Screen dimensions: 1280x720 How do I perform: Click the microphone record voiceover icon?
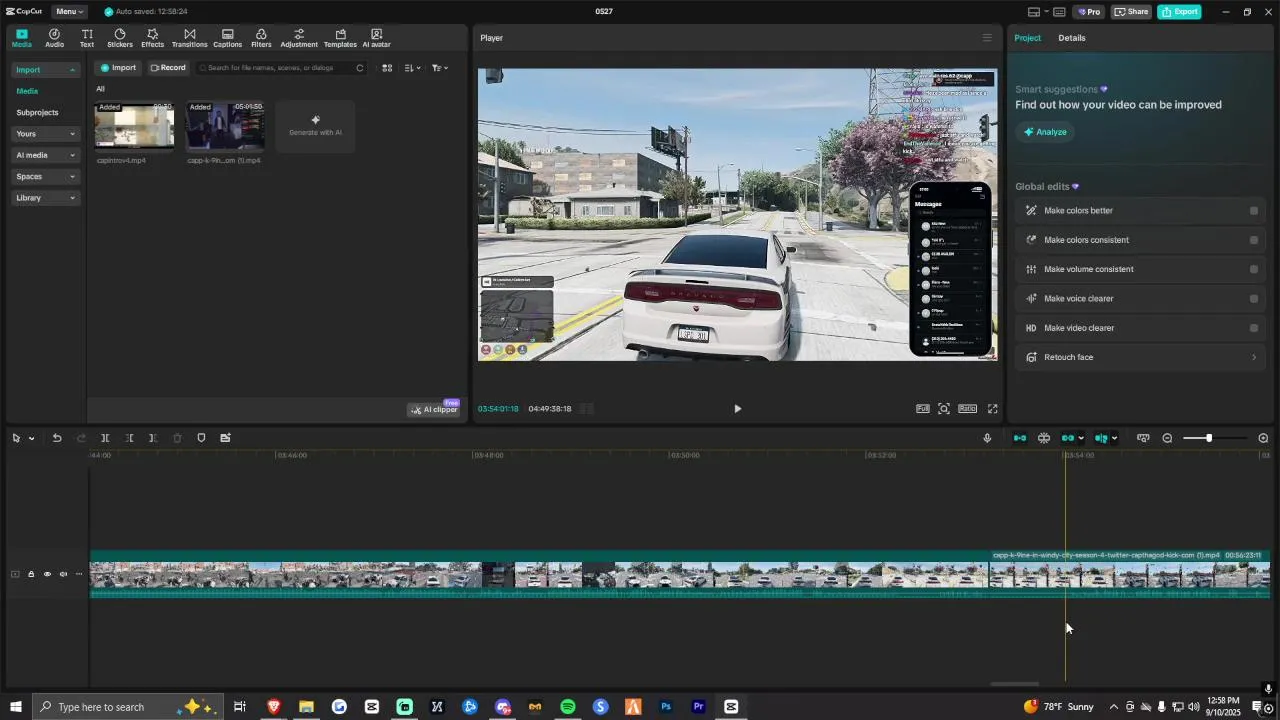pos(987,438)
